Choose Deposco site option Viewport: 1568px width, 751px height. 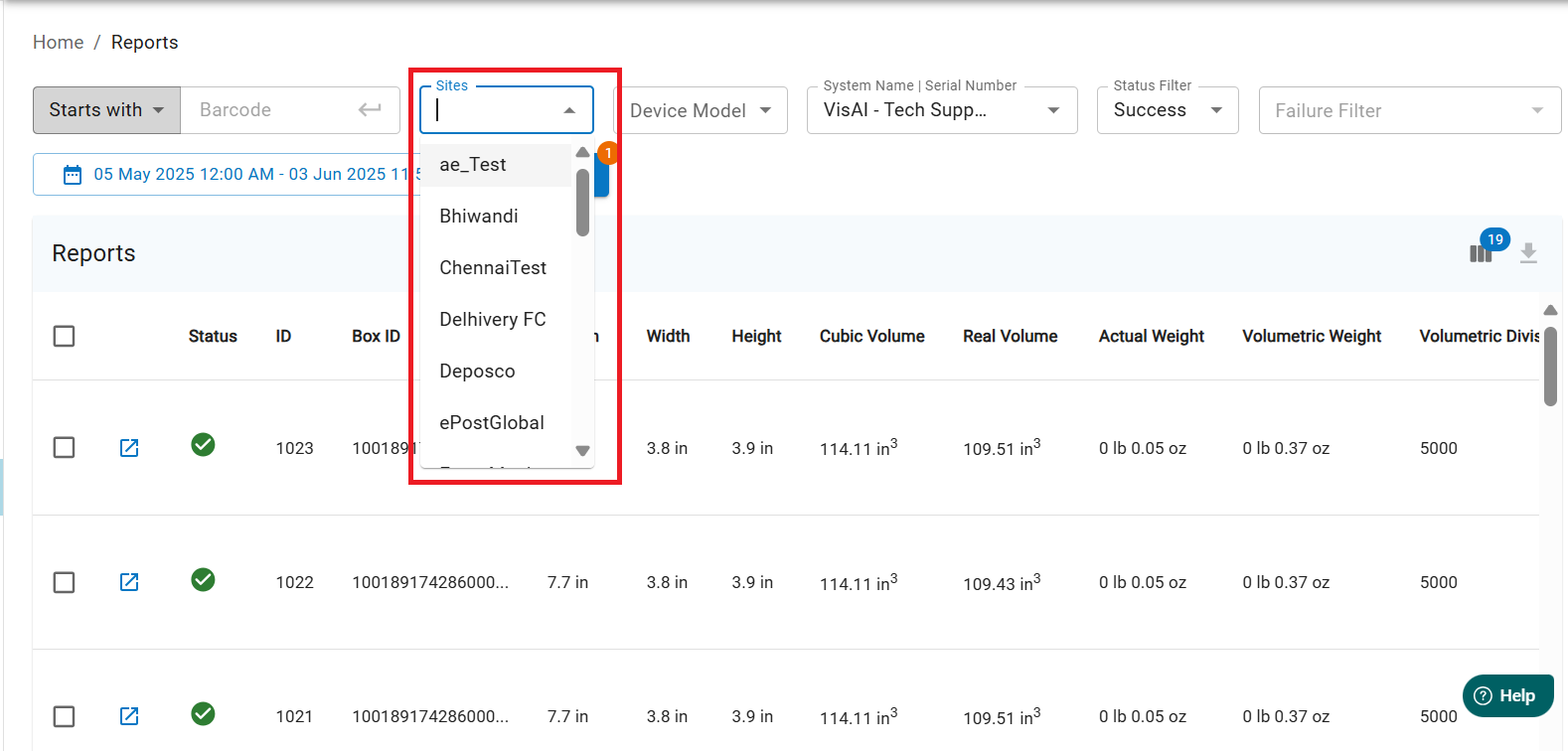[496, 372]
